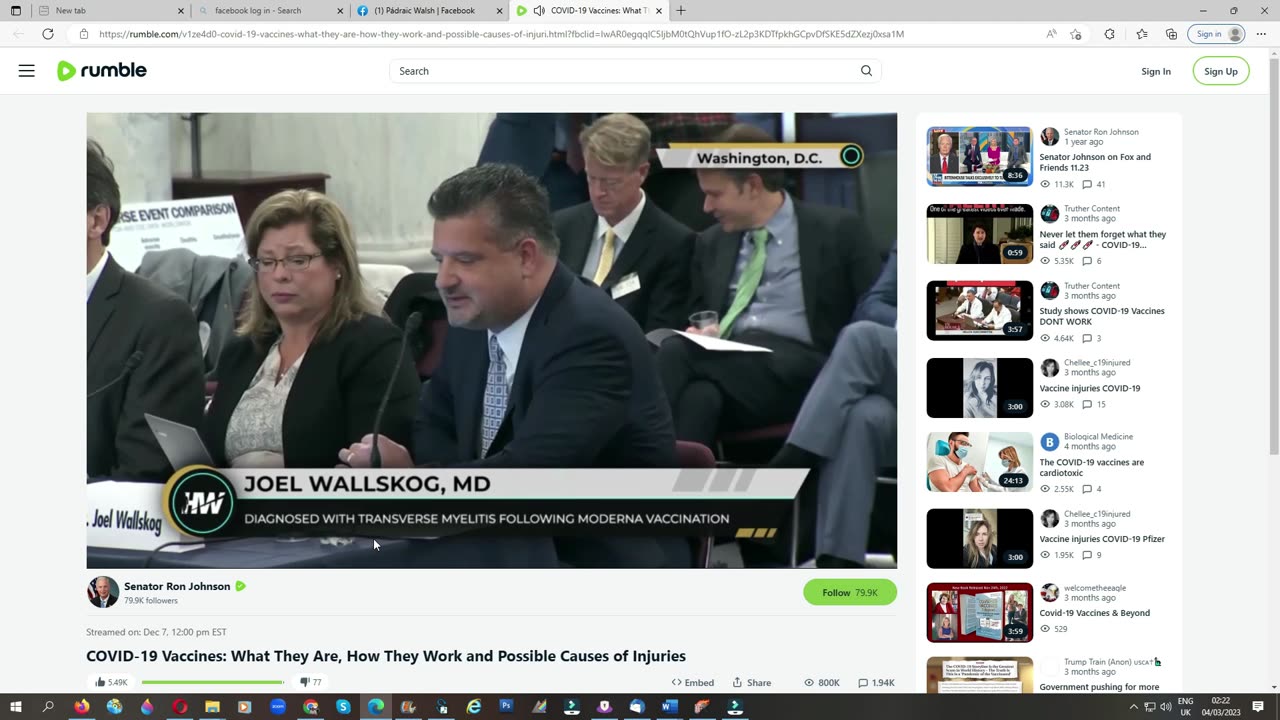The width and height of the screenshot is (1280, 720).
Task: Close the facebook log in - Search tab
Action: (340, 11)
